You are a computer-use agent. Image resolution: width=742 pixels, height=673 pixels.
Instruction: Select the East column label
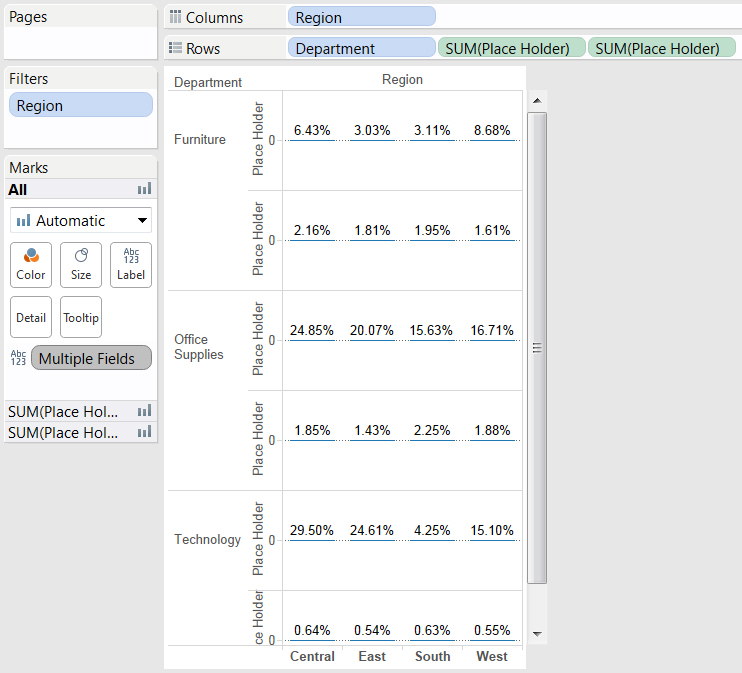click(x=372, y=656)
